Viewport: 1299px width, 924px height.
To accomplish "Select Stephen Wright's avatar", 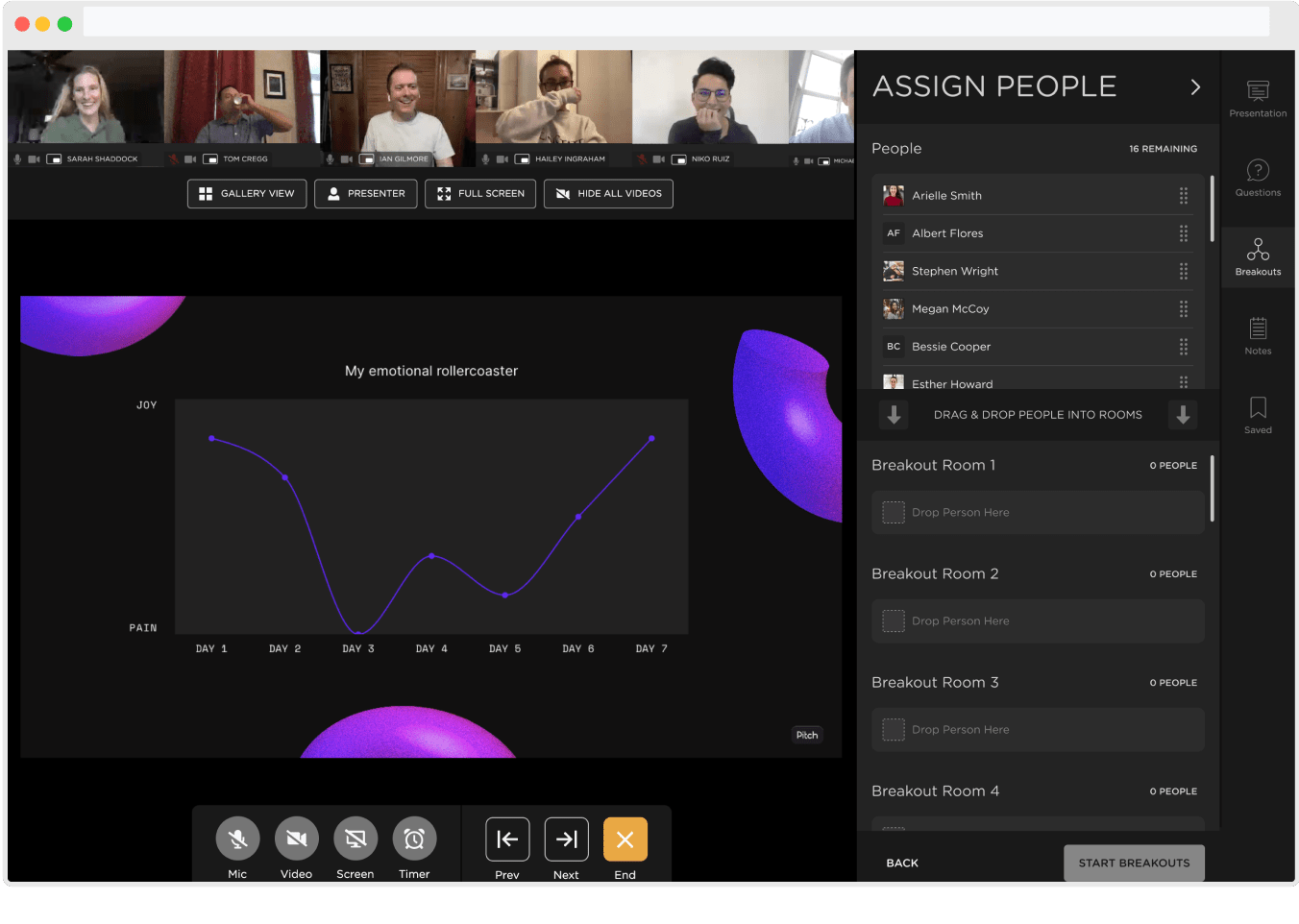I will (x=894, y=271).
